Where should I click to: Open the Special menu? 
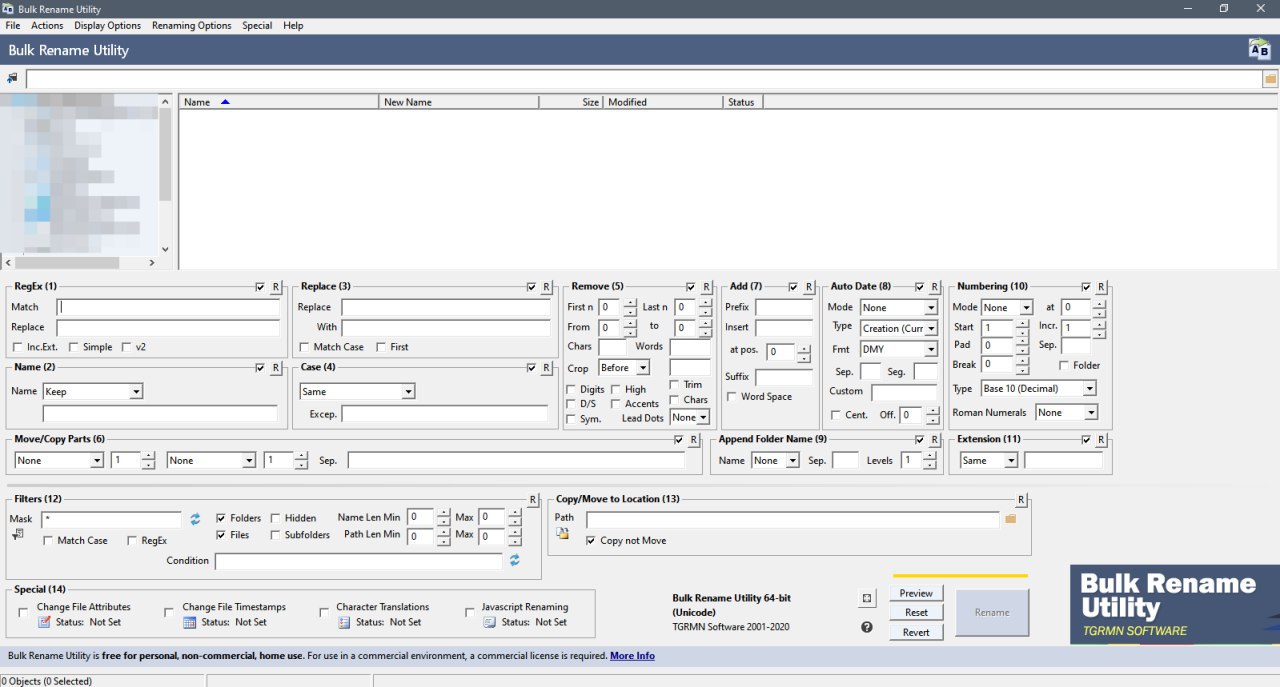point(257,26)
